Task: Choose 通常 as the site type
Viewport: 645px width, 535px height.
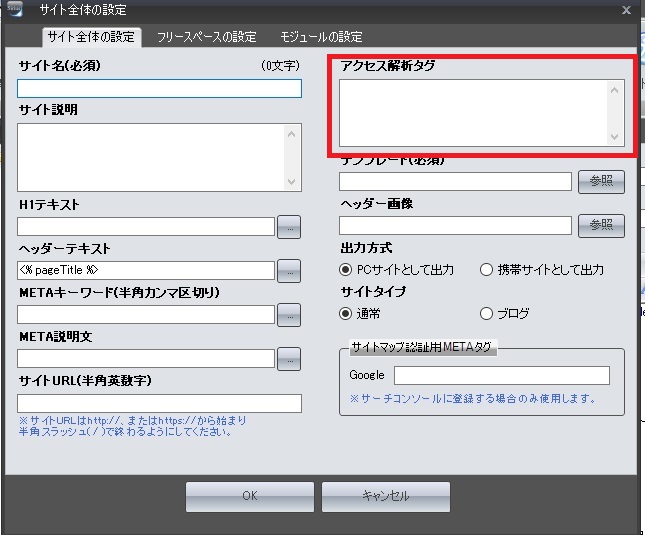Action: click(x=346, y=313)
